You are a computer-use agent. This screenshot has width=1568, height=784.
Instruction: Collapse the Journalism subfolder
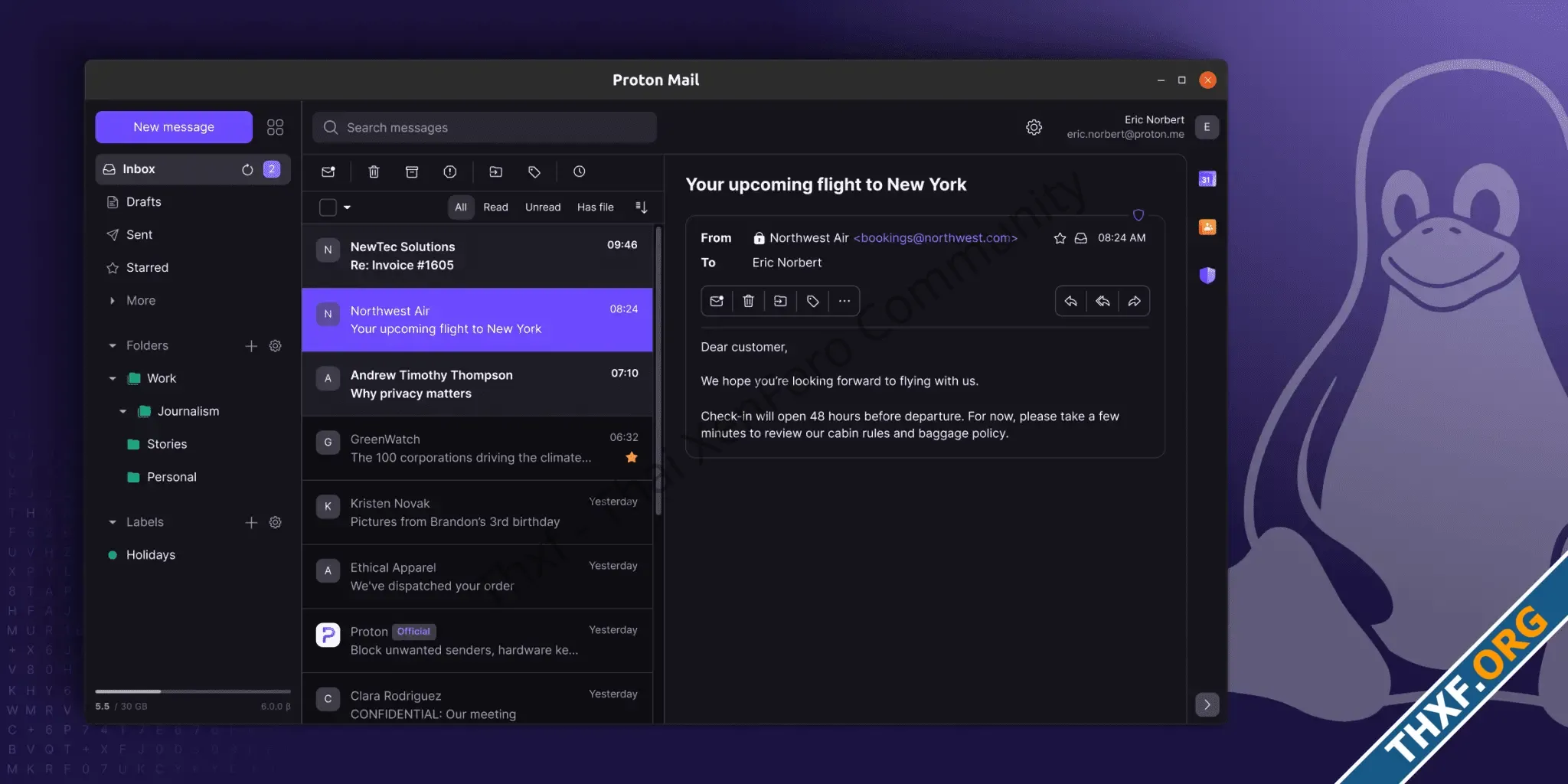point(123,411)
